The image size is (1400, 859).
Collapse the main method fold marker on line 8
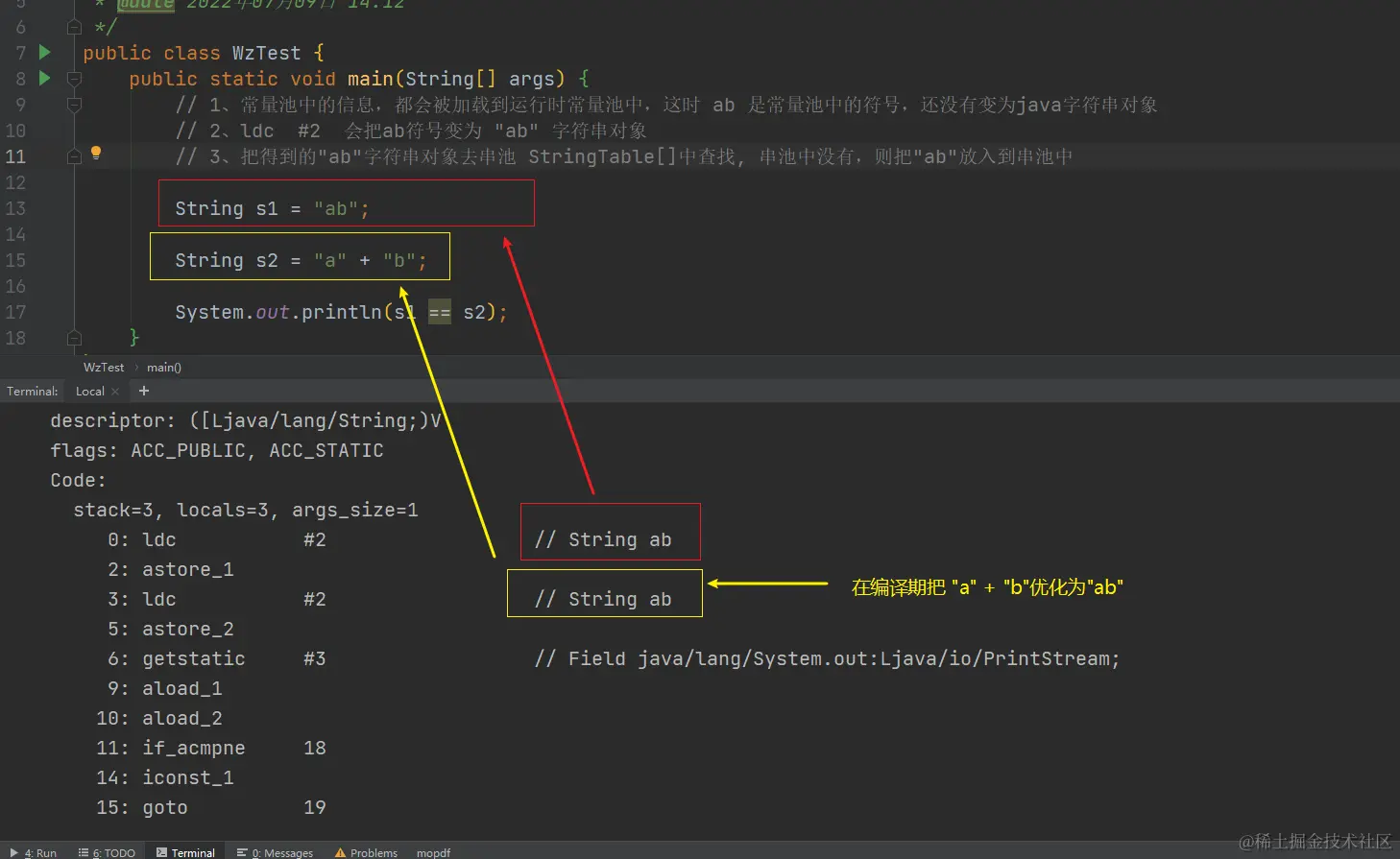[x=74, y=79]
